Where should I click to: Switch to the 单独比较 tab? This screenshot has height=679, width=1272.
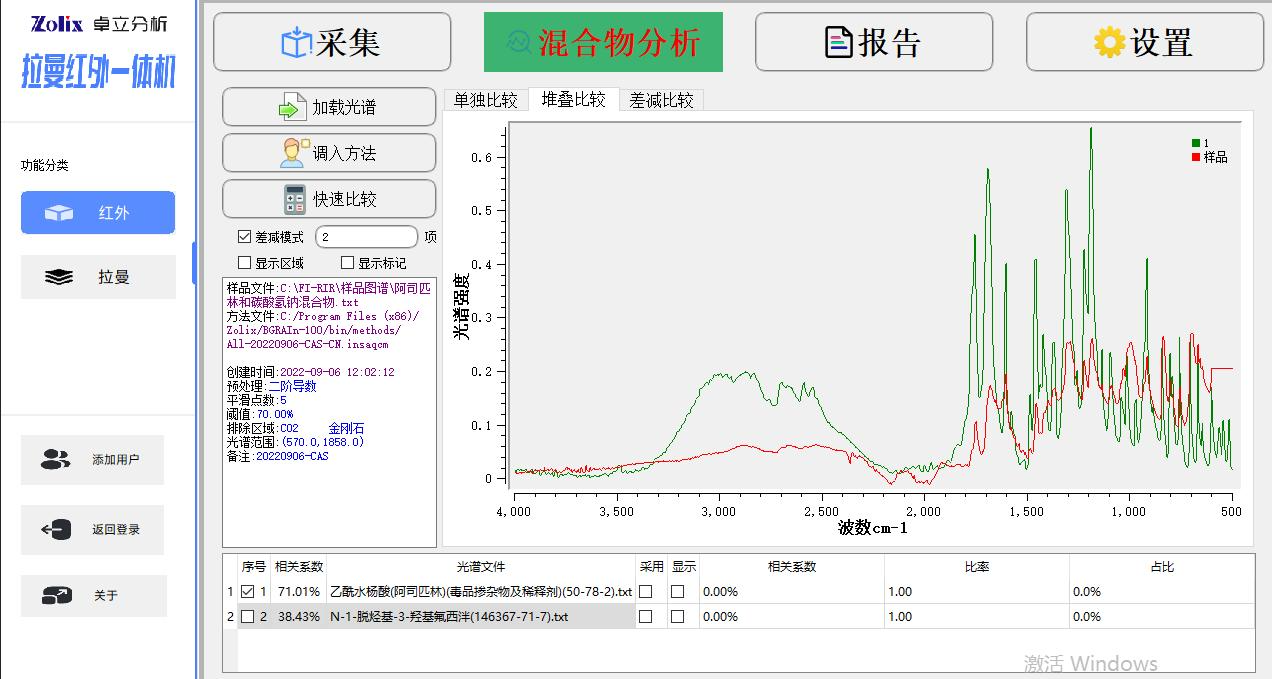485,100
